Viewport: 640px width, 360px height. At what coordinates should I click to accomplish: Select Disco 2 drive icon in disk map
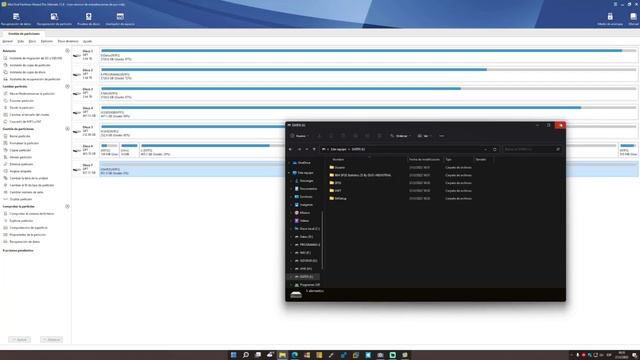(77, 74)
